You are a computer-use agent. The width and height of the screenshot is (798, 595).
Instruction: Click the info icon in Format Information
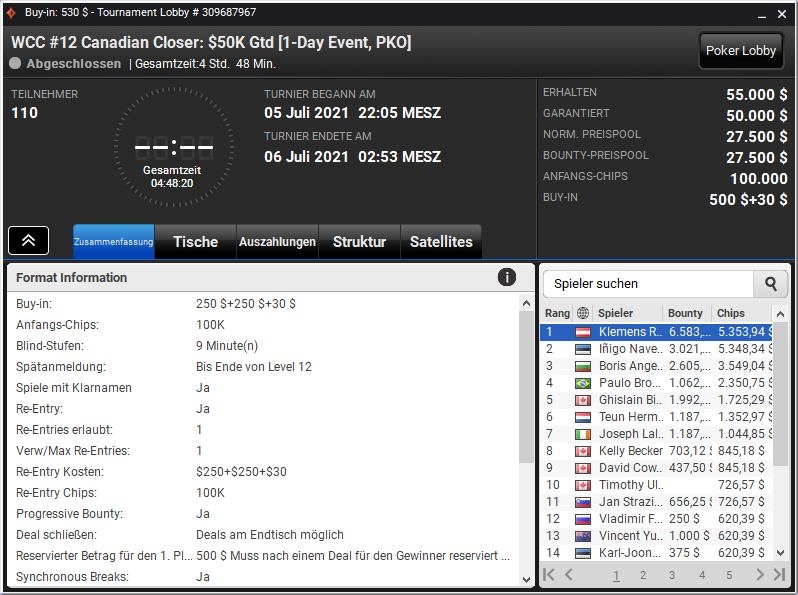tap(506, 277)
